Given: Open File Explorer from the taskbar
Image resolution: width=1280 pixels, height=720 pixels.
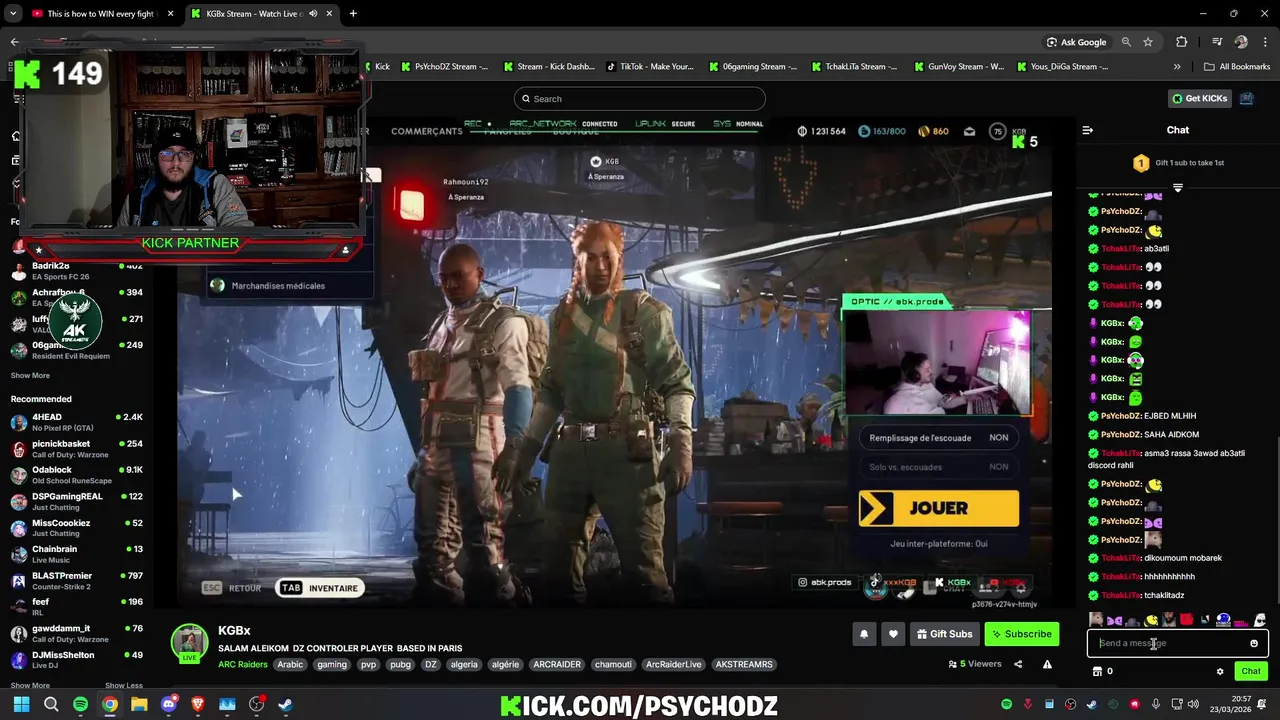Looking at the screenshot, I should 139,705.
